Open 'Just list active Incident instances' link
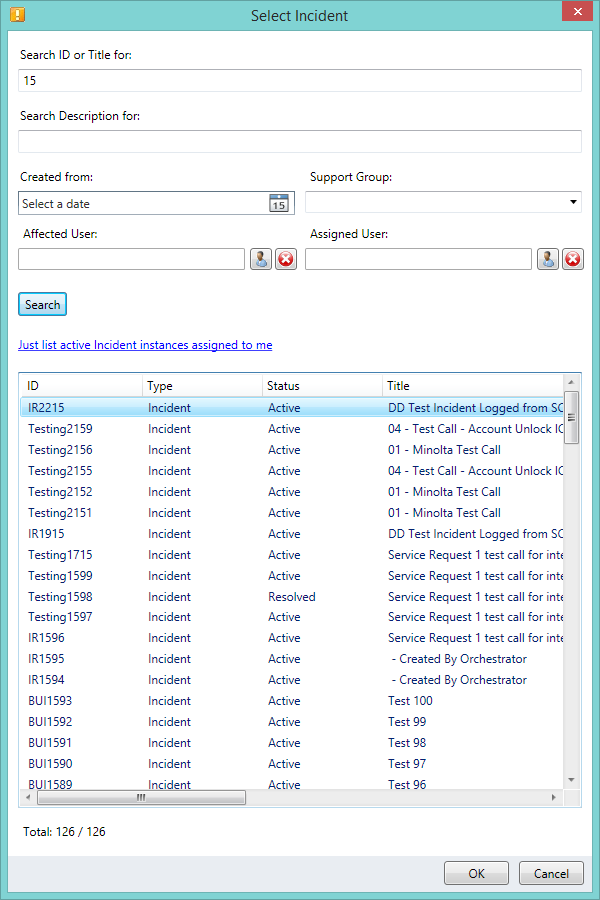600x900 pixels. [x=145, y=345]
